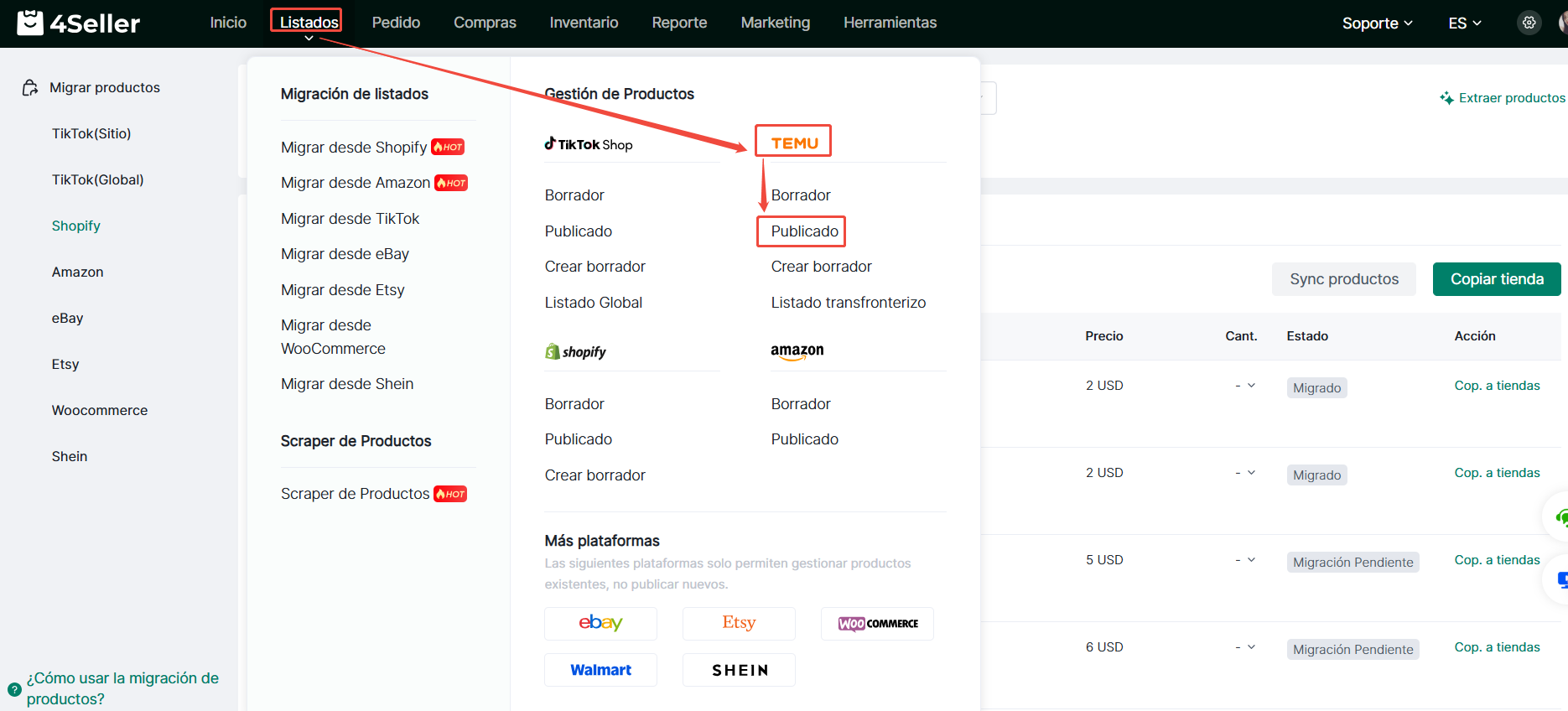This screenshot has height=711, width=1568.
Task: Open the Pedido menu
Action: [396, 23]
